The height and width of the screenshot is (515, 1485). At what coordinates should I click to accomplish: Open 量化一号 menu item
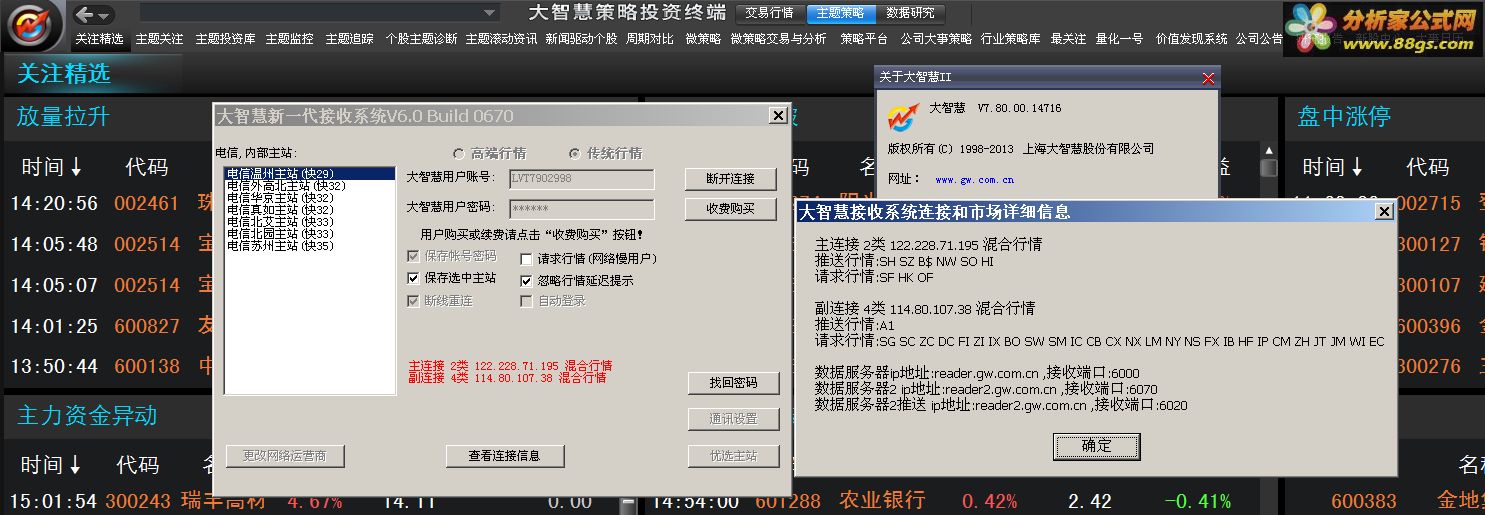1119,39
